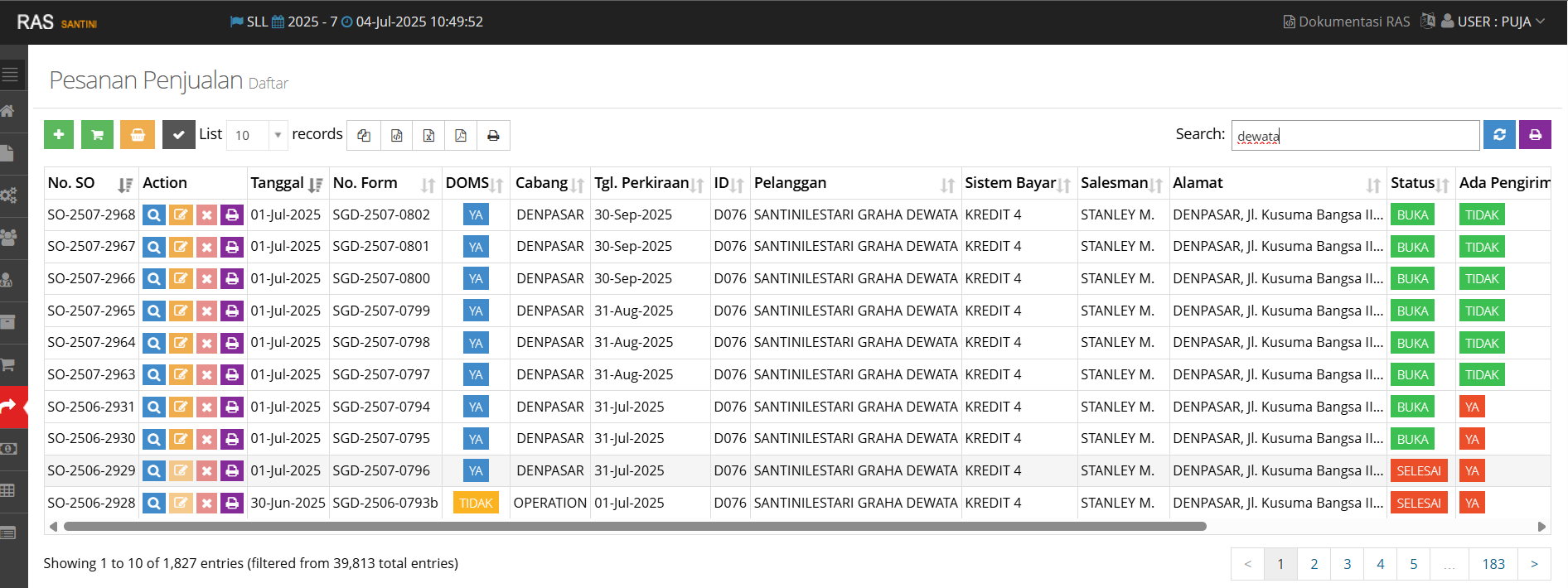Click the green shopping cart button

coord(97,135)
